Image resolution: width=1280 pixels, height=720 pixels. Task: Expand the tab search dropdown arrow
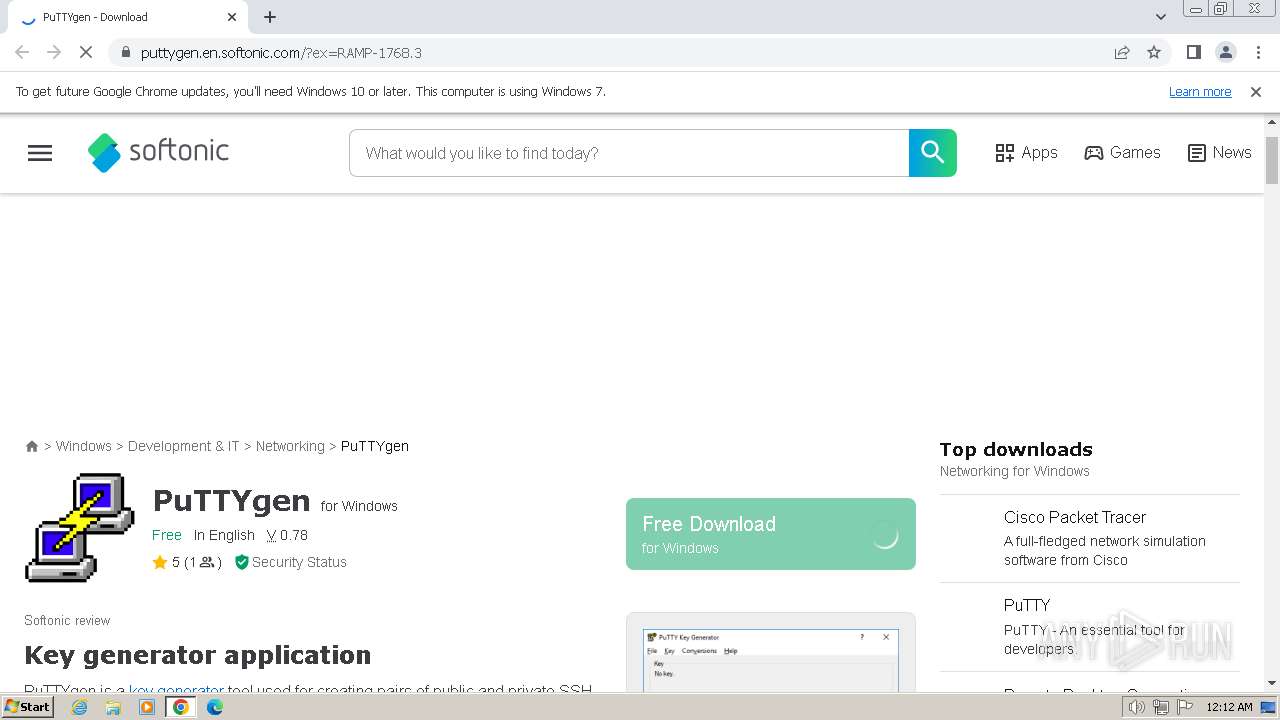click(1160, 17)
